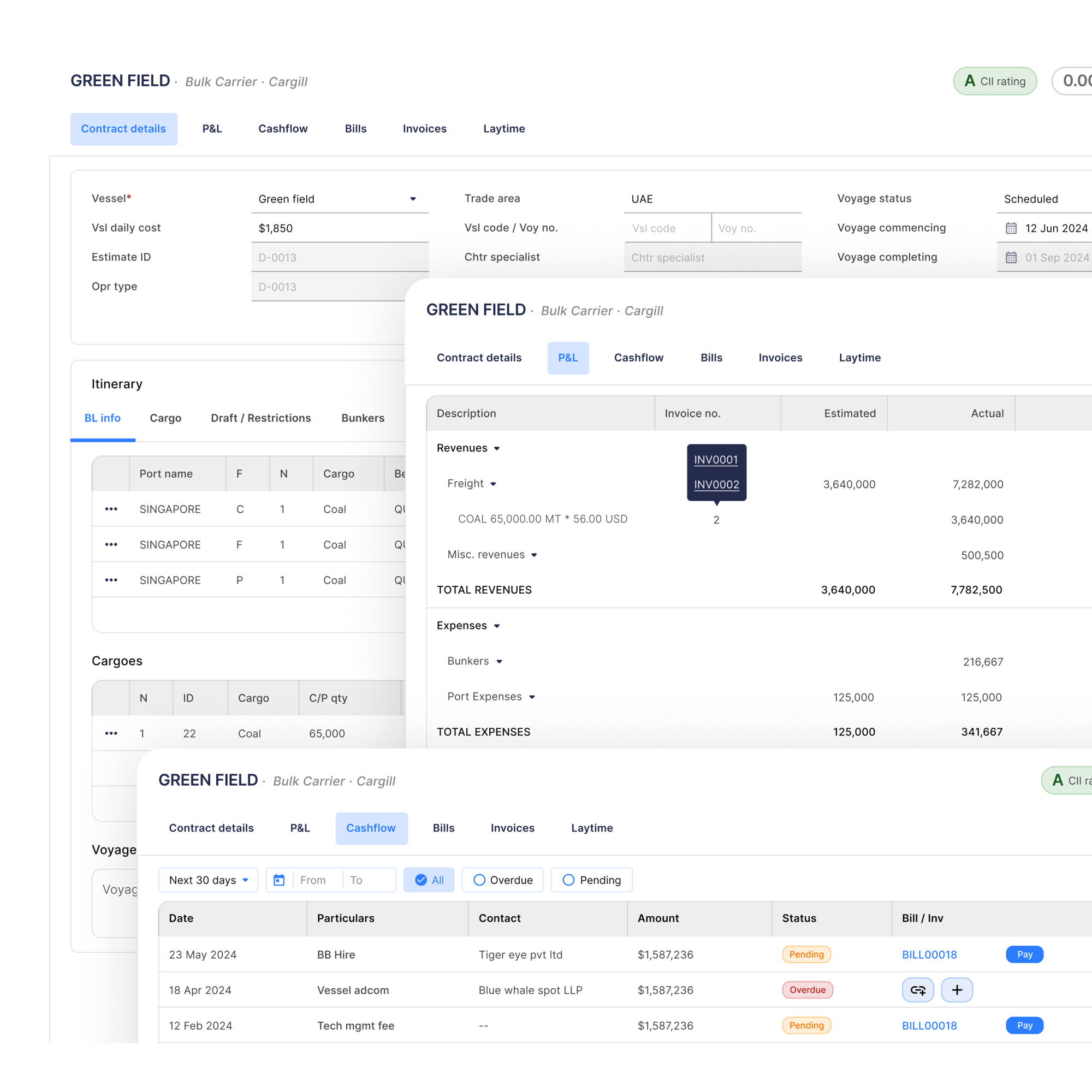
Task: Open BILL00018 link on Tech mgmt fee row
Action: pos(929,1025)
